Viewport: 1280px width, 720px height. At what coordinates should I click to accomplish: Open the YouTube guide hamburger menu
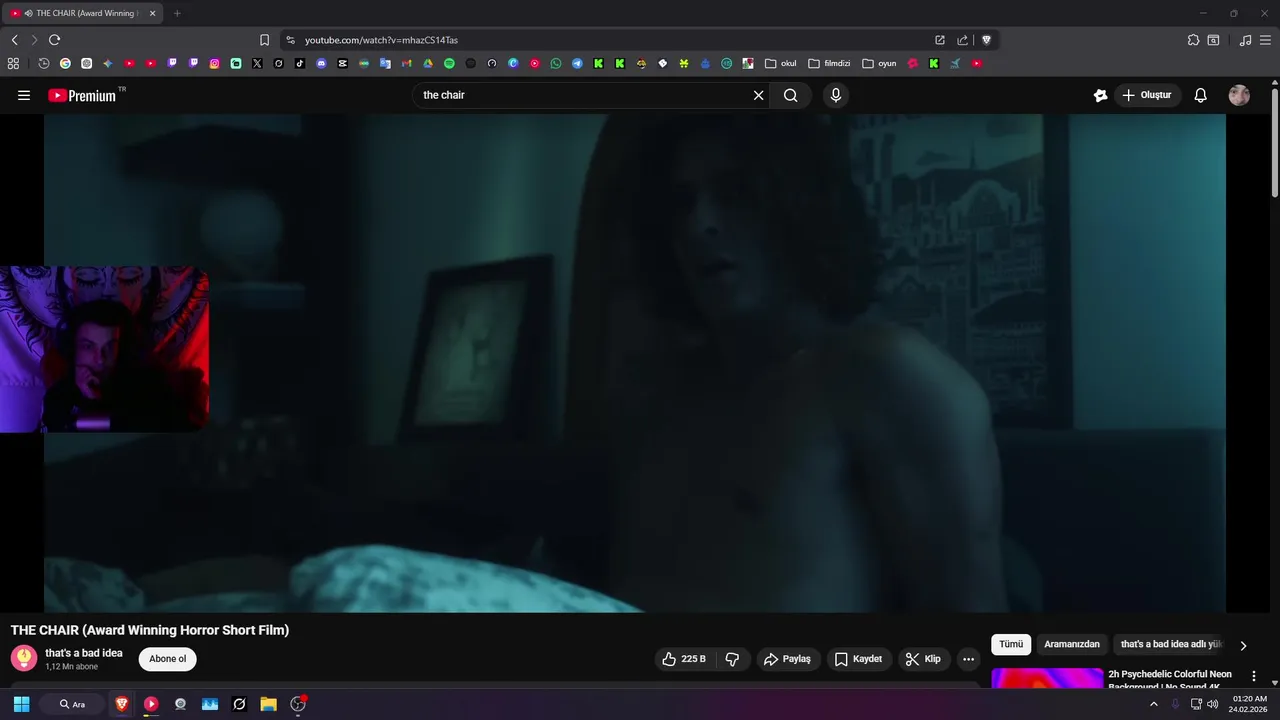(24, 95)
